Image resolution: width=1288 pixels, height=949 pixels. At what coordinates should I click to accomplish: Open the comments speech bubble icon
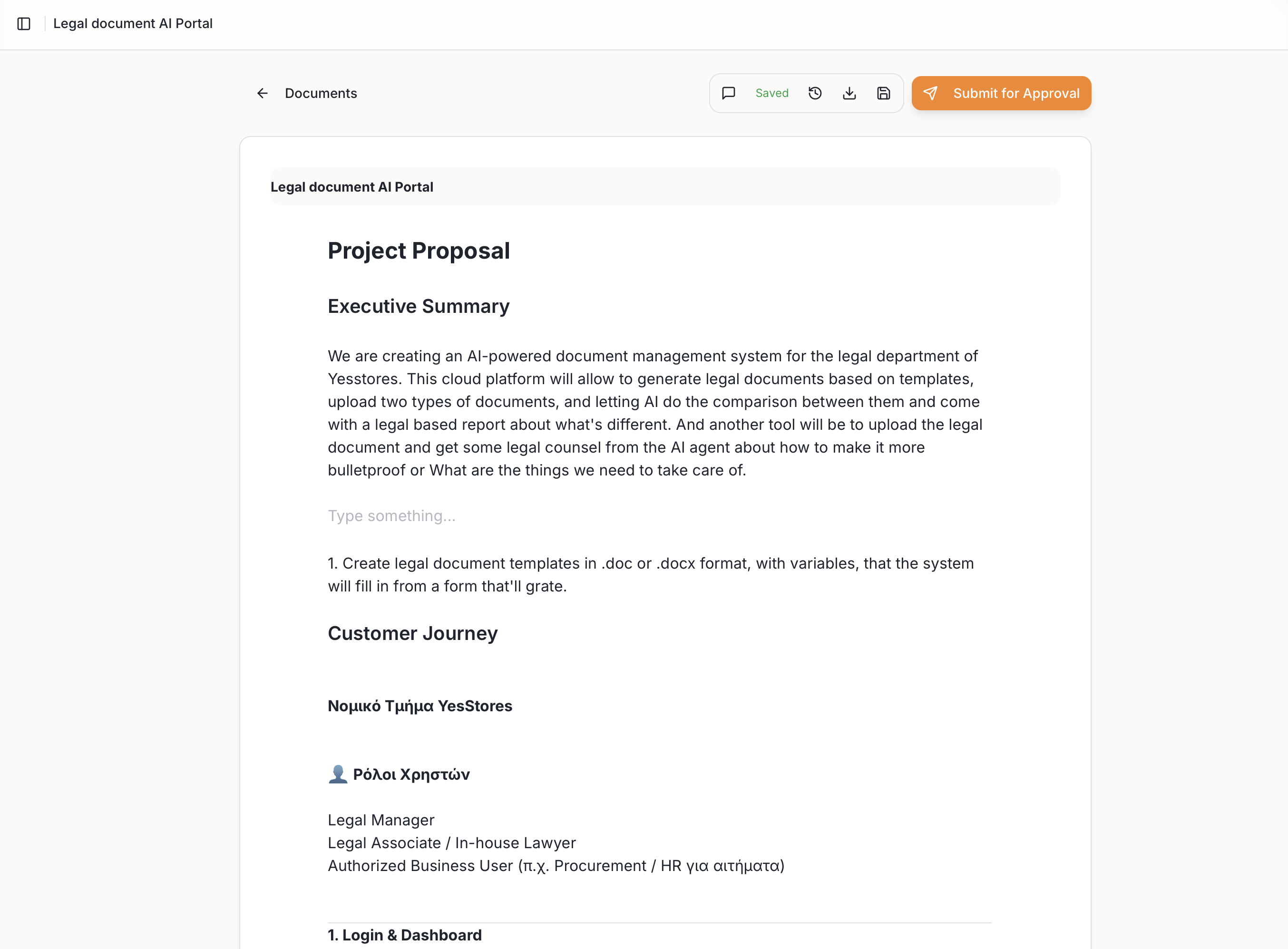pyautogui.click(x=728, y=93)
